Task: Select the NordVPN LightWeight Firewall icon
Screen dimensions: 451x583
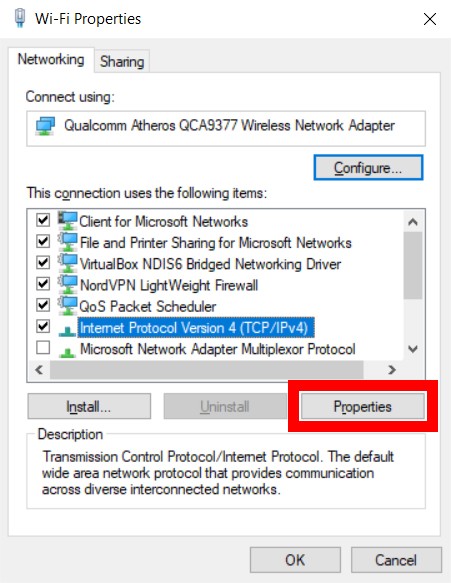Action: pyautogui.click(x=68, y=285)
